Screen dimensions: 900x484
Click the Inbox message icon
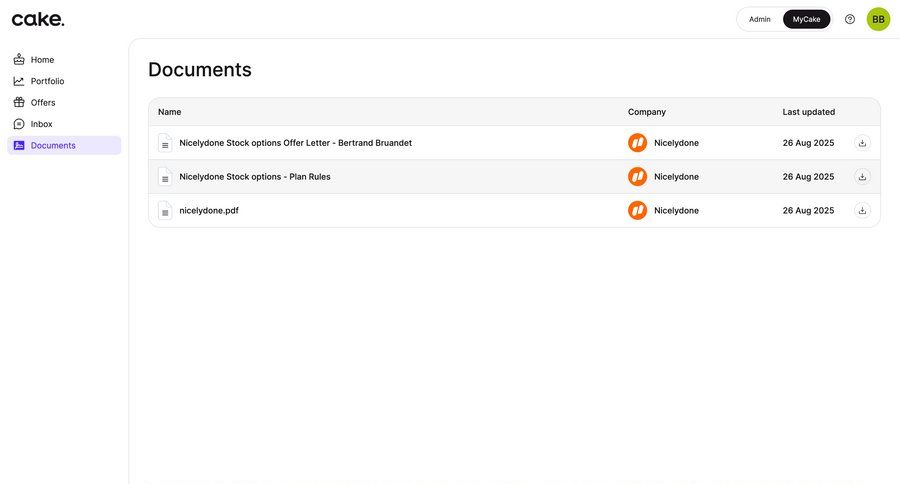[19, 124]
